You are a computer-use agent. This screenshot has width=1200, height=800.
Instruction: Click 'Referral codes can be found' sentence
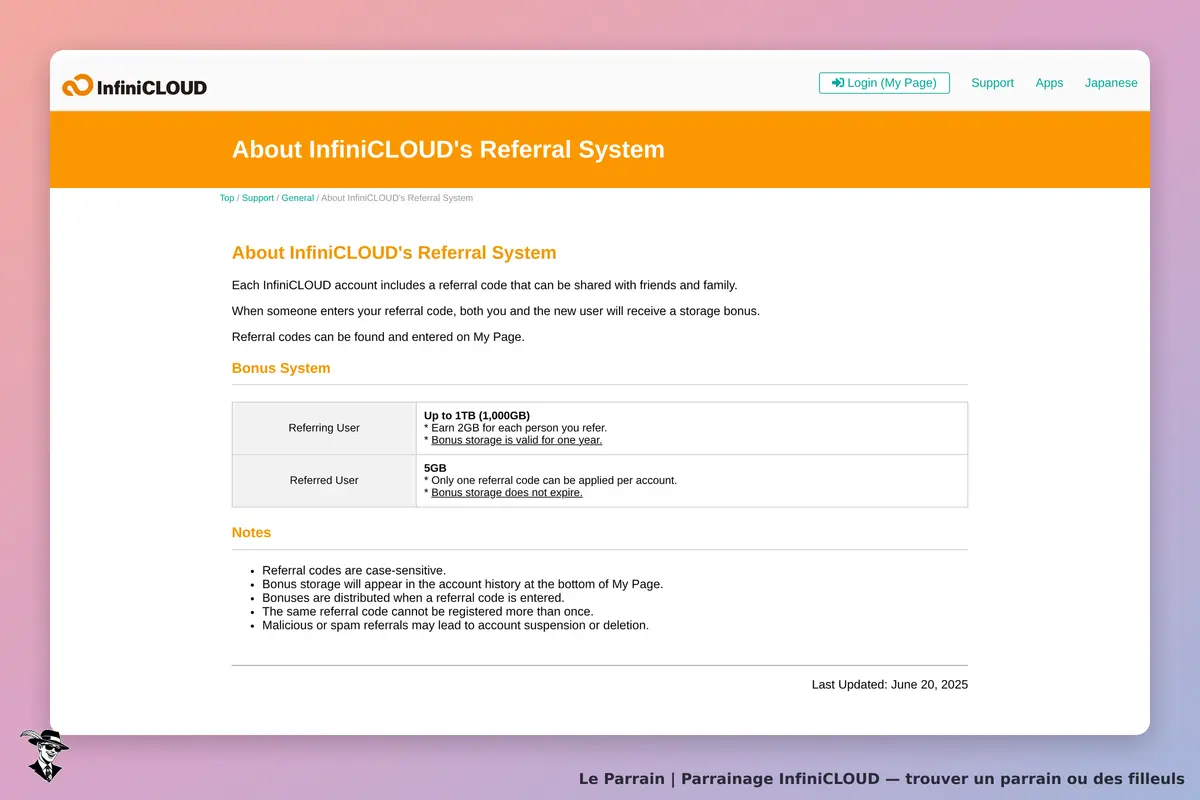click(378, 337)
